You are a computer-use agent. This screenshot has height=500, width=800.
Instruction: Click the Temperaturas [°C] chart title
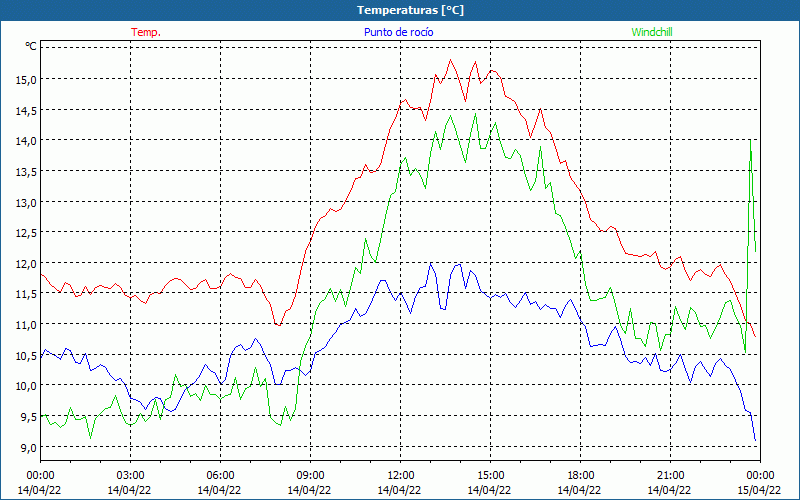click(x=410, y=10)
